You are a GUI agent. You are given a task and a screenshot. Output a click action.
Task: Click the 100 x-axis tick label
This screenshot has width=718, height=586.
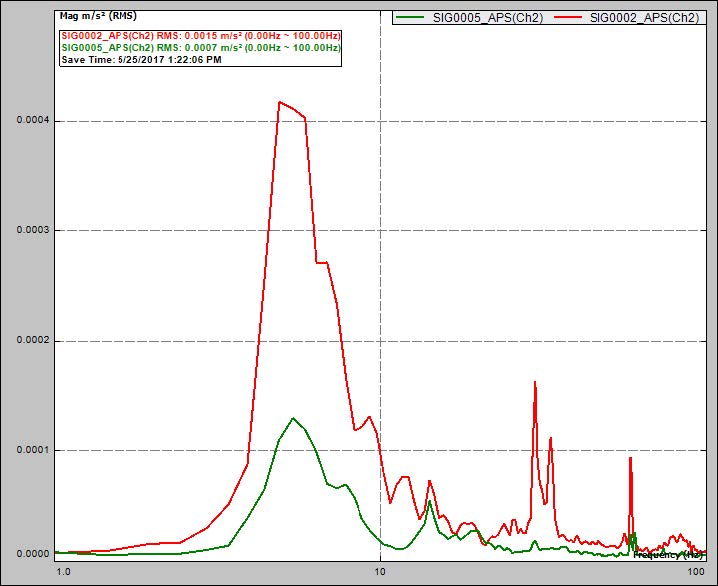(695, 573)
